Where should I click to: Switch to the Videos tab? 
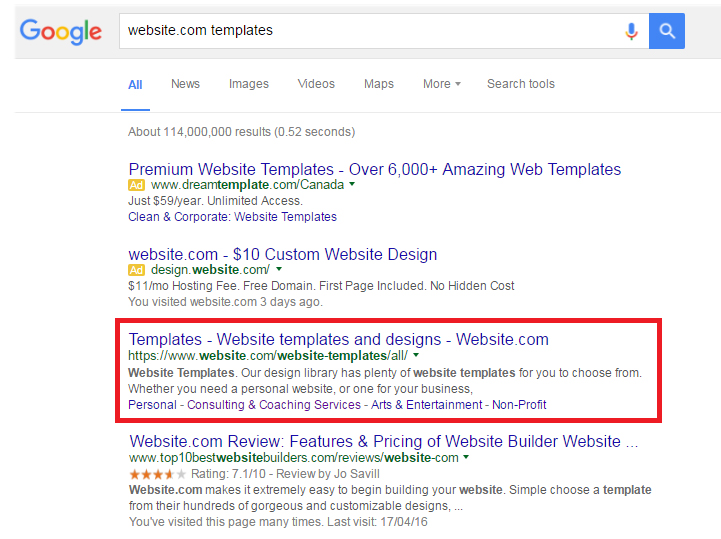tap(316, 84)
